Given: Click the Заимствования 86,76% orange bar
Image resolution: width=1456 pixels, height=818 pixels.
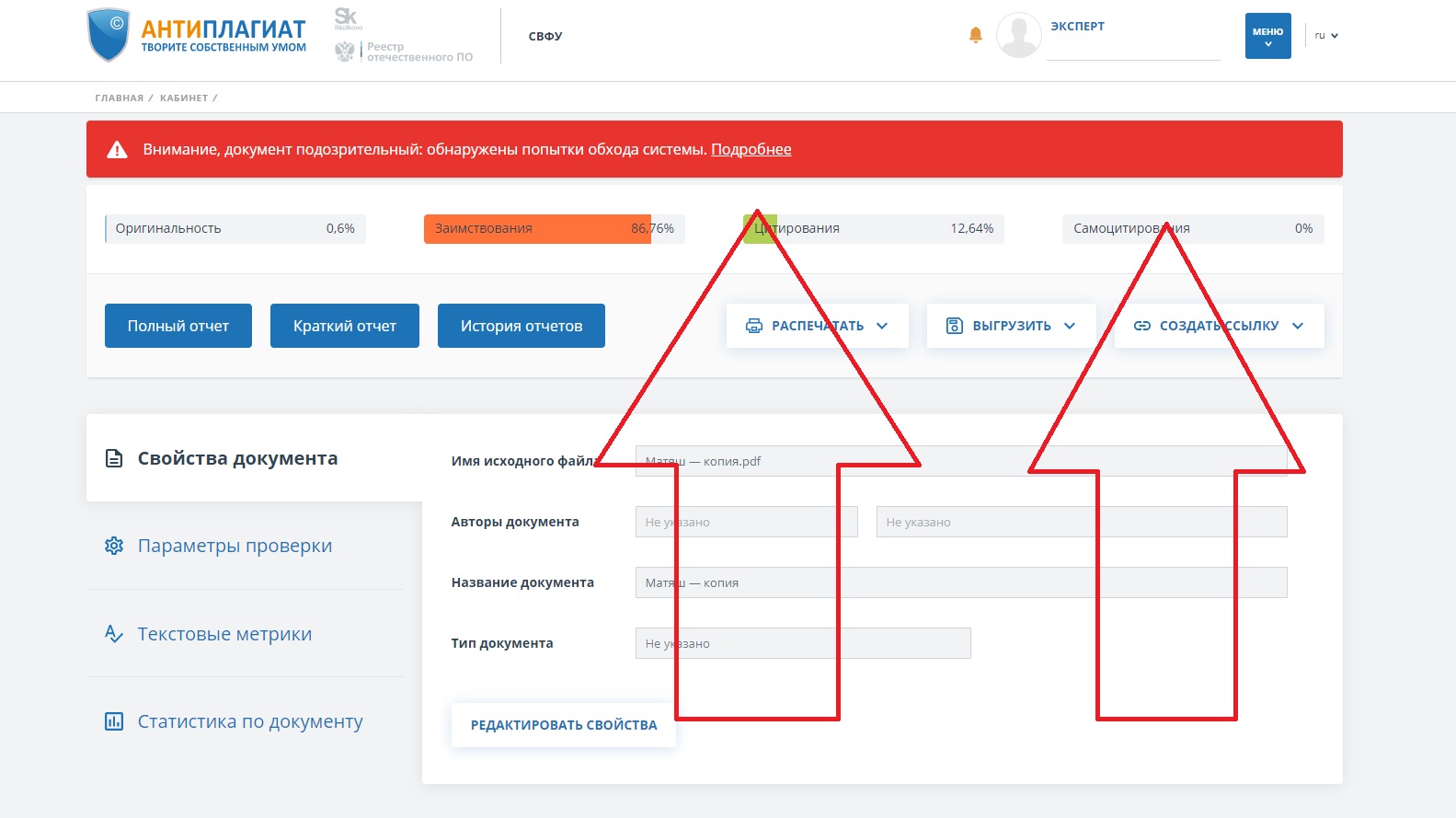Looking at the screenshot, I should click(555, 228).
